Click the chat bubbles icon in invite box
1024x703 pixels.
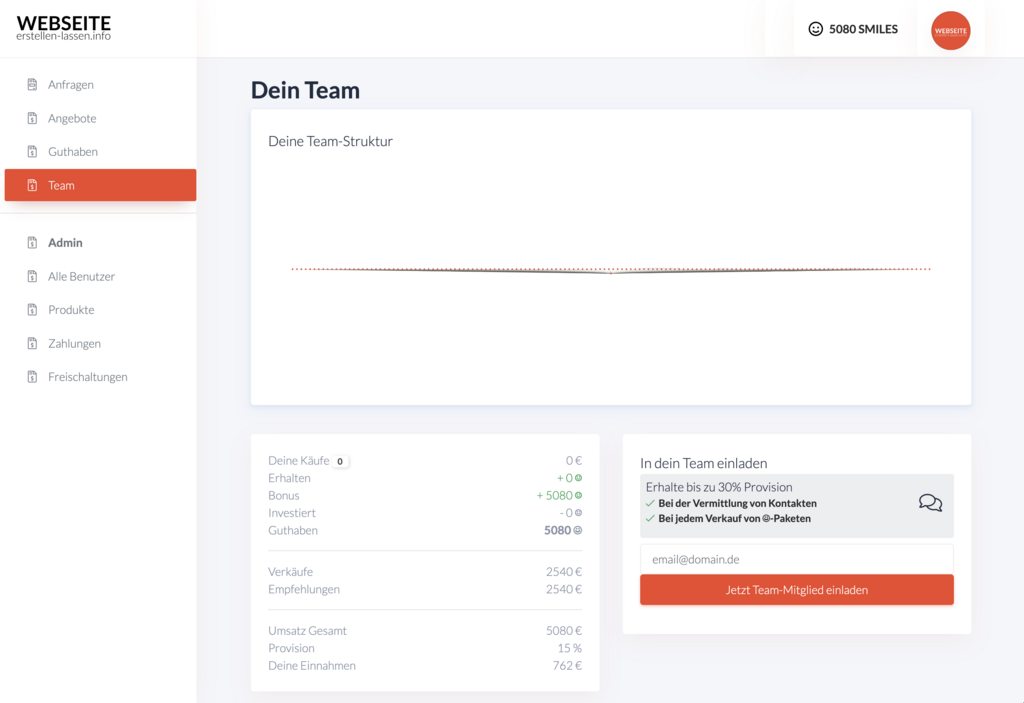point(930,503)
